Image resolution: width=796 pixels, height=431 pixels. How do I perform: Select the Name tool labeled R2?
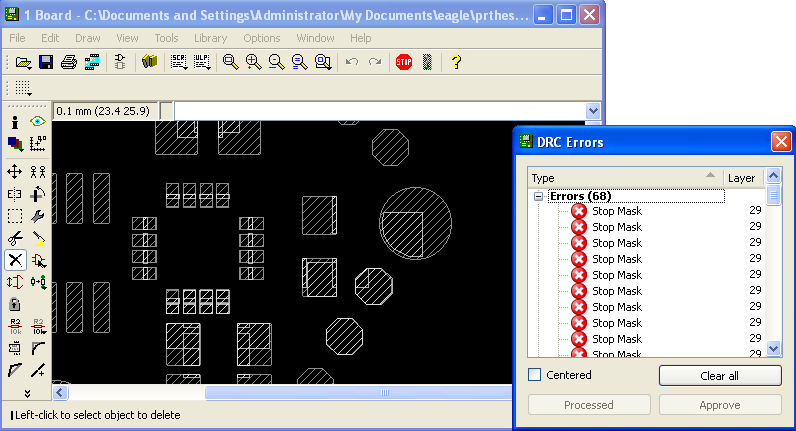click(15, 326)
